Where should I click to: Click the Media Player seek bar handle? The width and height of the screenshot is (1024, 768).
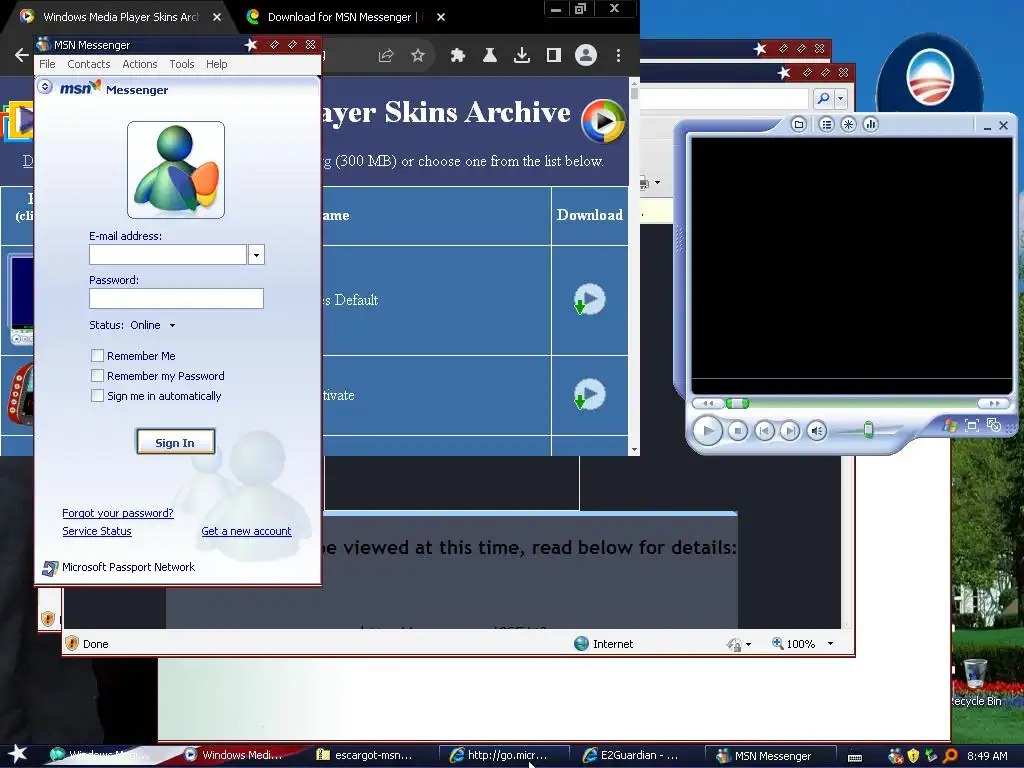point(737,404)
